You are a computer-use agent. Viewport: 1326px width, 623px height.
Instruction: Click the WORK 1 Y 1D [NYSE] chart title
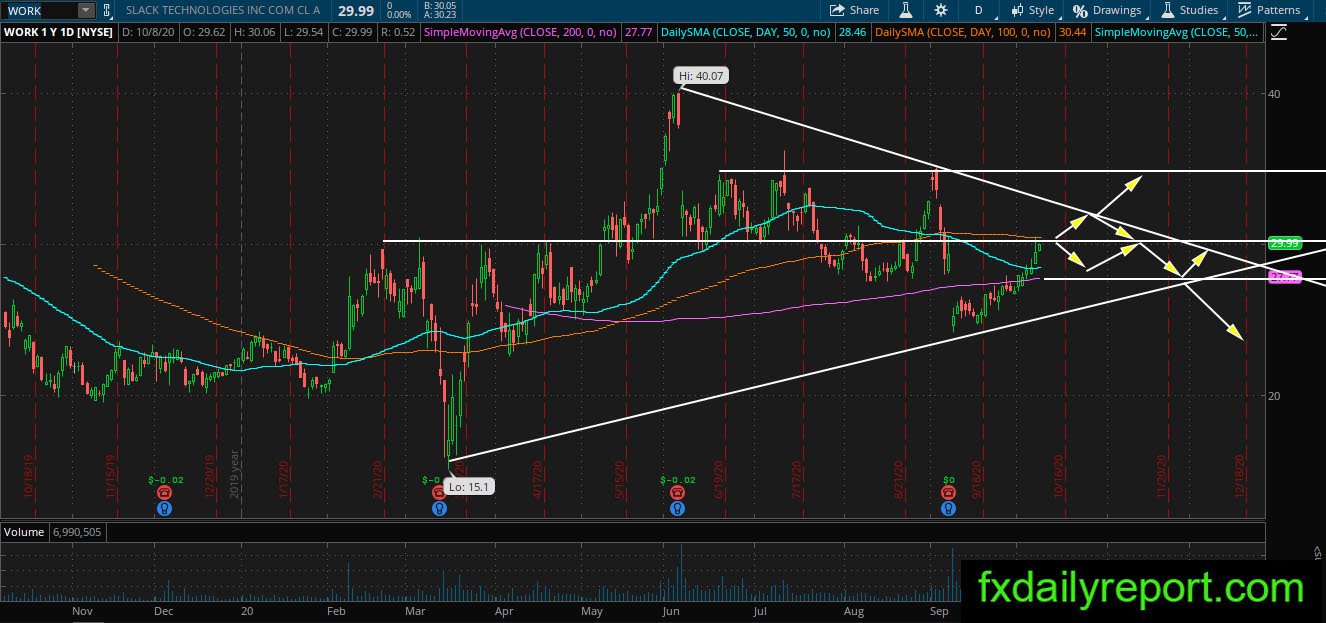pyautogui.click(x=58, y=33)
